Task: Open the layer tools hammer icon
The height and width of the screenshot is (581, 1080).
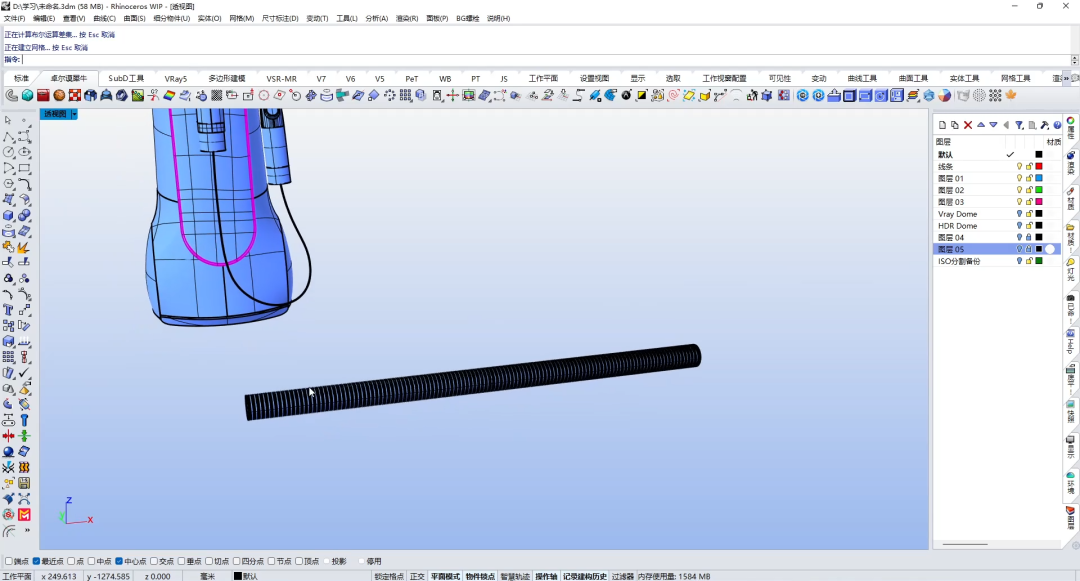Action: pyautogui.click(x=1045, y=125)
